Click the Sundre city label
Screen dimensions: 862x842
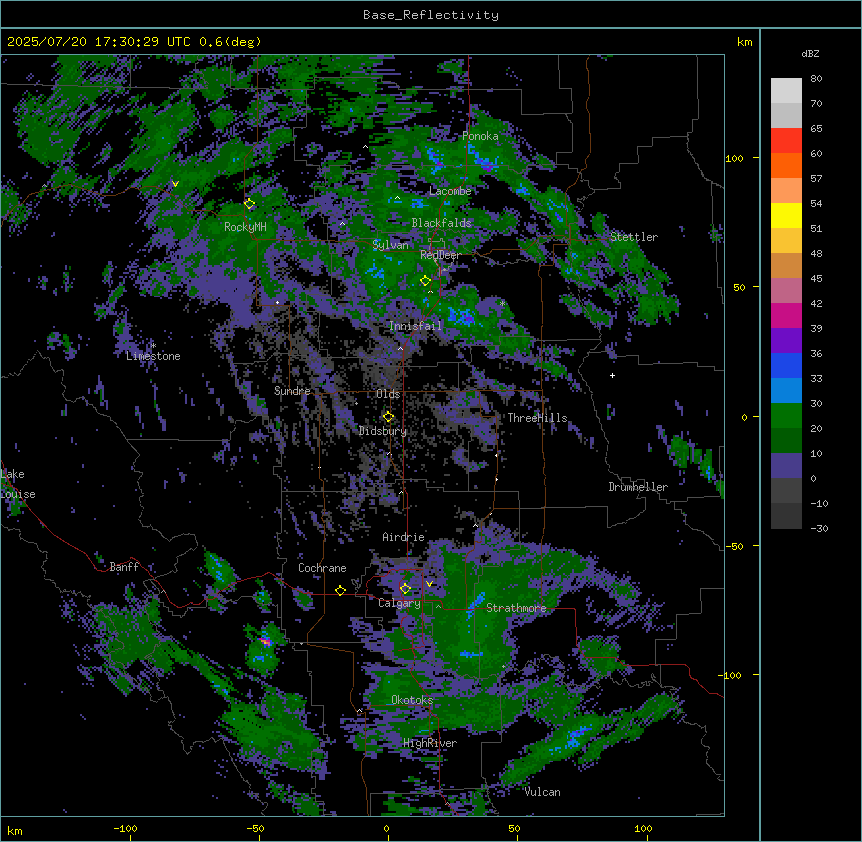point(292,391)
